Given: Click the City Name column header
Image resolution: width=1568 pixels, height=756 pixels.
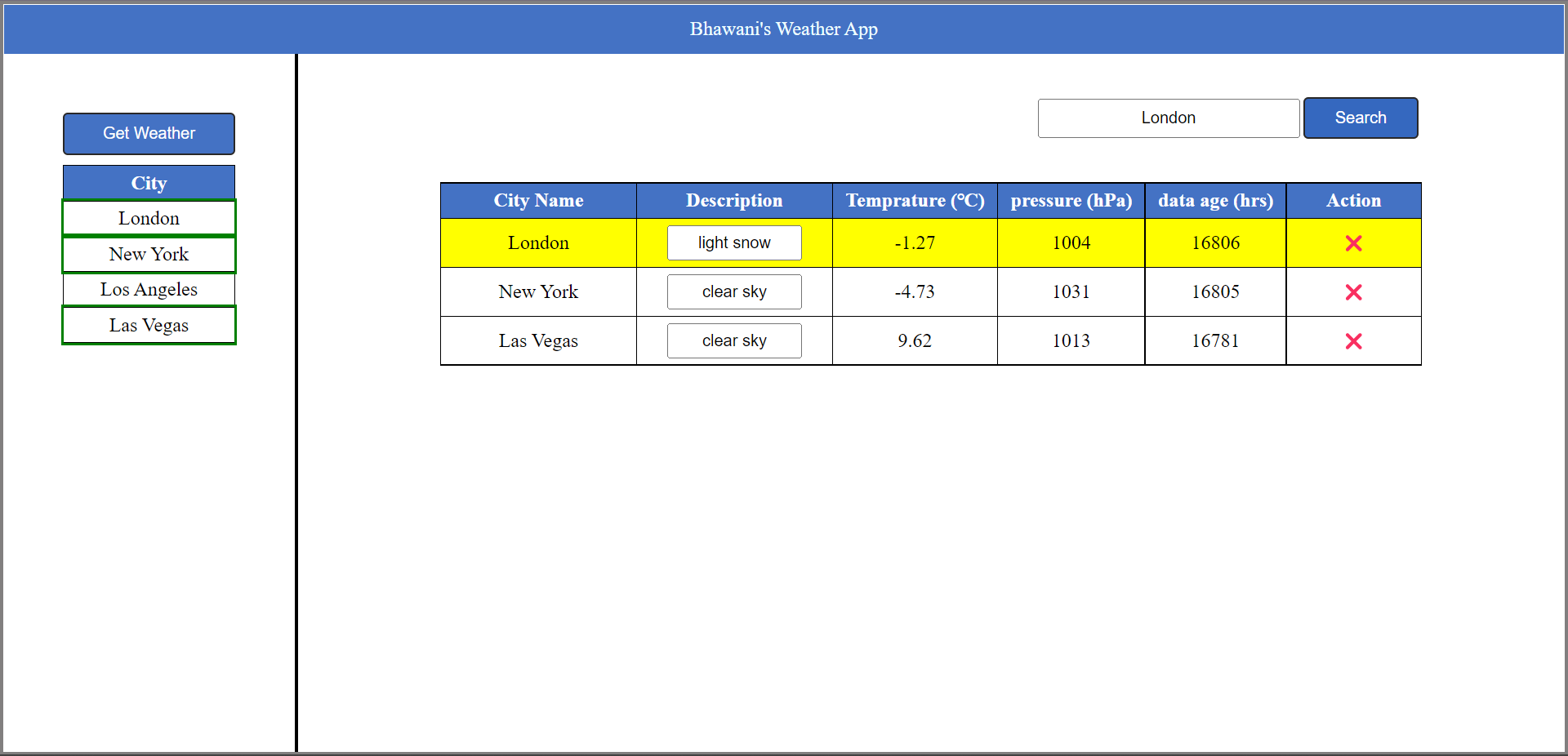Looking at the screenshot, I should point(538,201).
